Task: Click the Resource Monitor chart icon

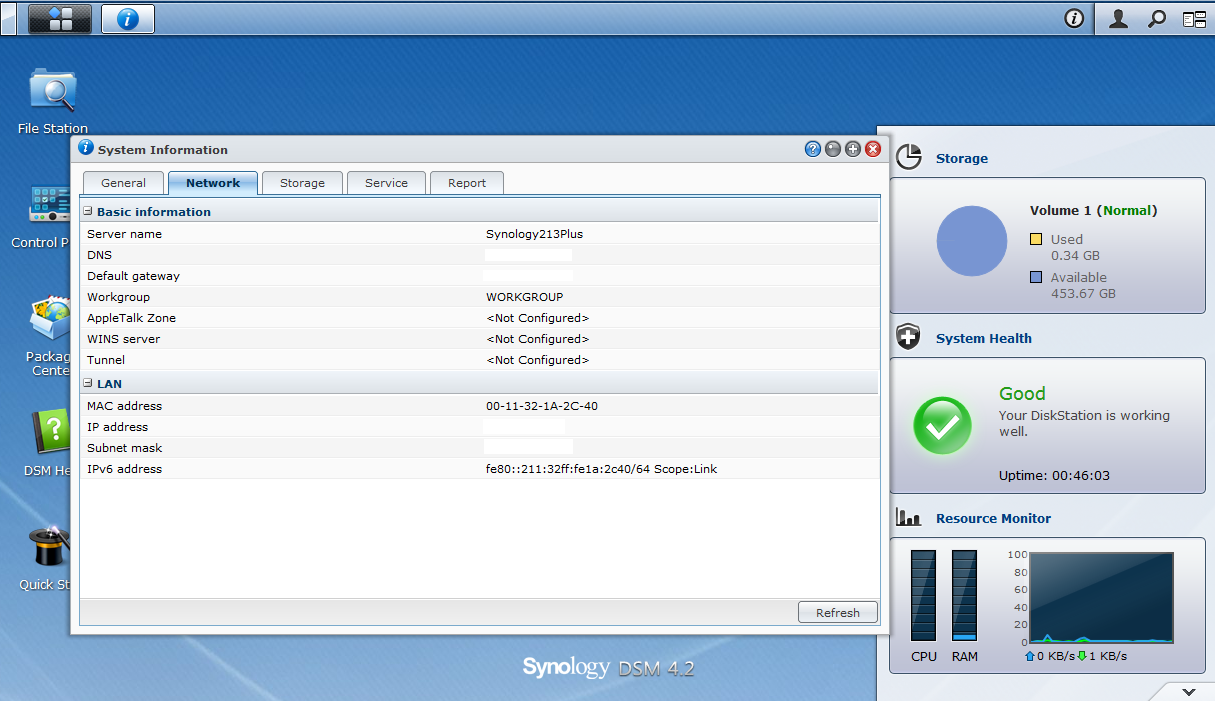Action: tap(908, 517)
